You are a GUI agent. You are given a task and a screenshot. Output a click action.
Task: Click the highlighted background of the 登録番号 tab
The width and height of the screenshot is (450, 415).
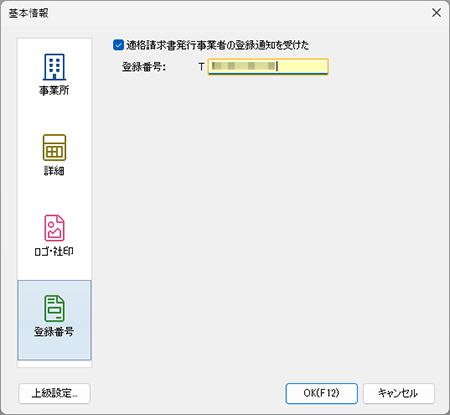(x=54, y=348)
